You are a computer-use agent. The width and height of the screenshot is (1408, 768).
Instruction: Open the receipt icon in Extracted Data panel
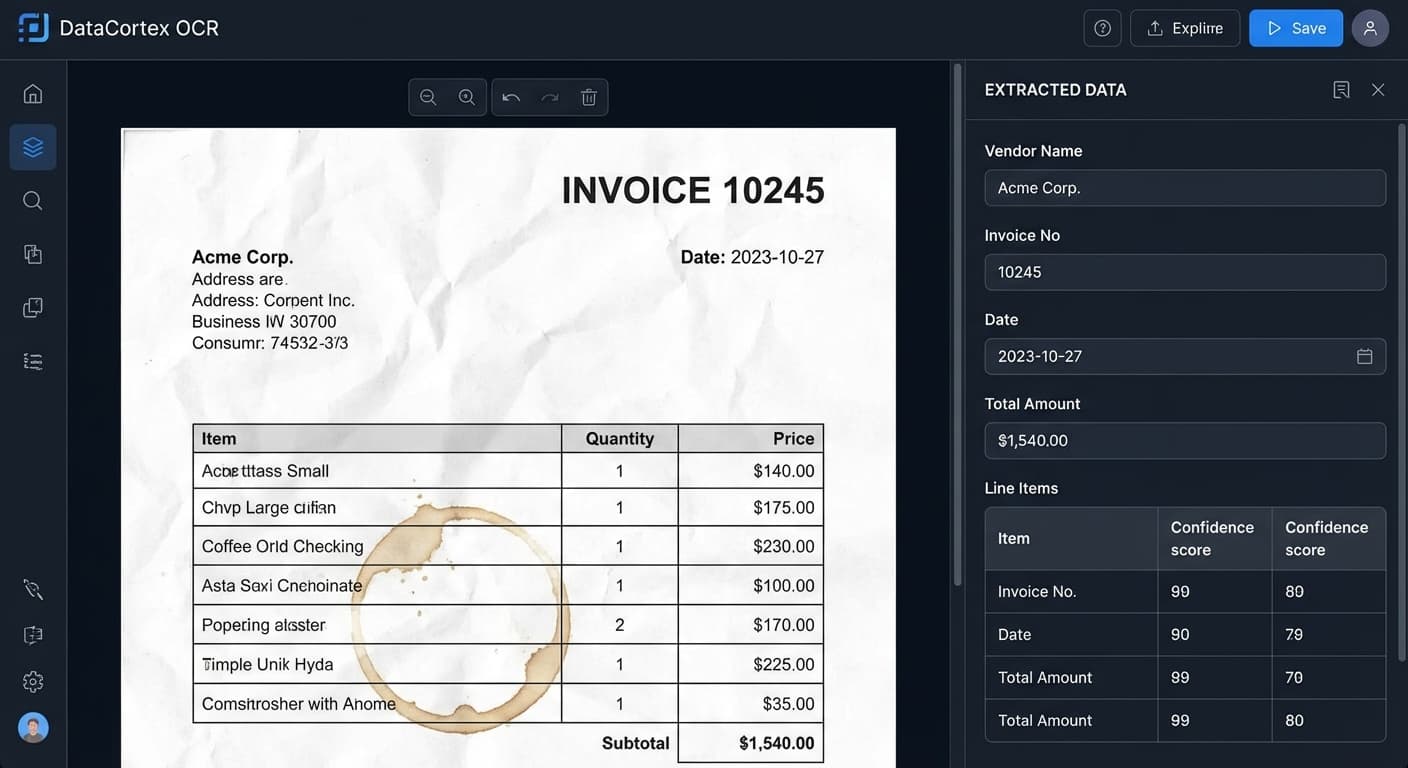(x=1341, y=90)
